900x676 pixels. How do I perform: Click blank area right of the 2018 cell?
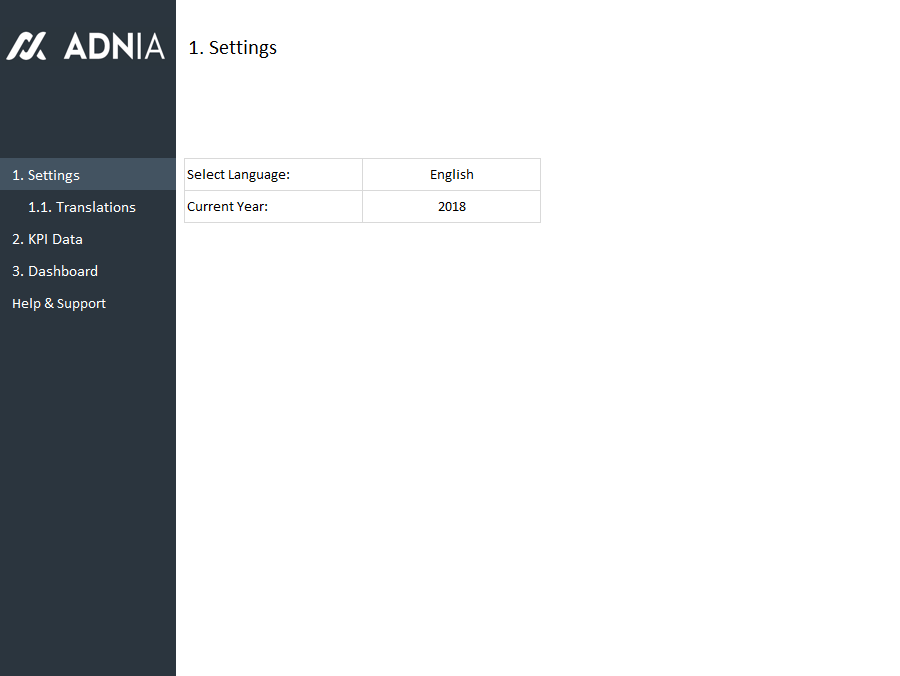click(700, 207)
